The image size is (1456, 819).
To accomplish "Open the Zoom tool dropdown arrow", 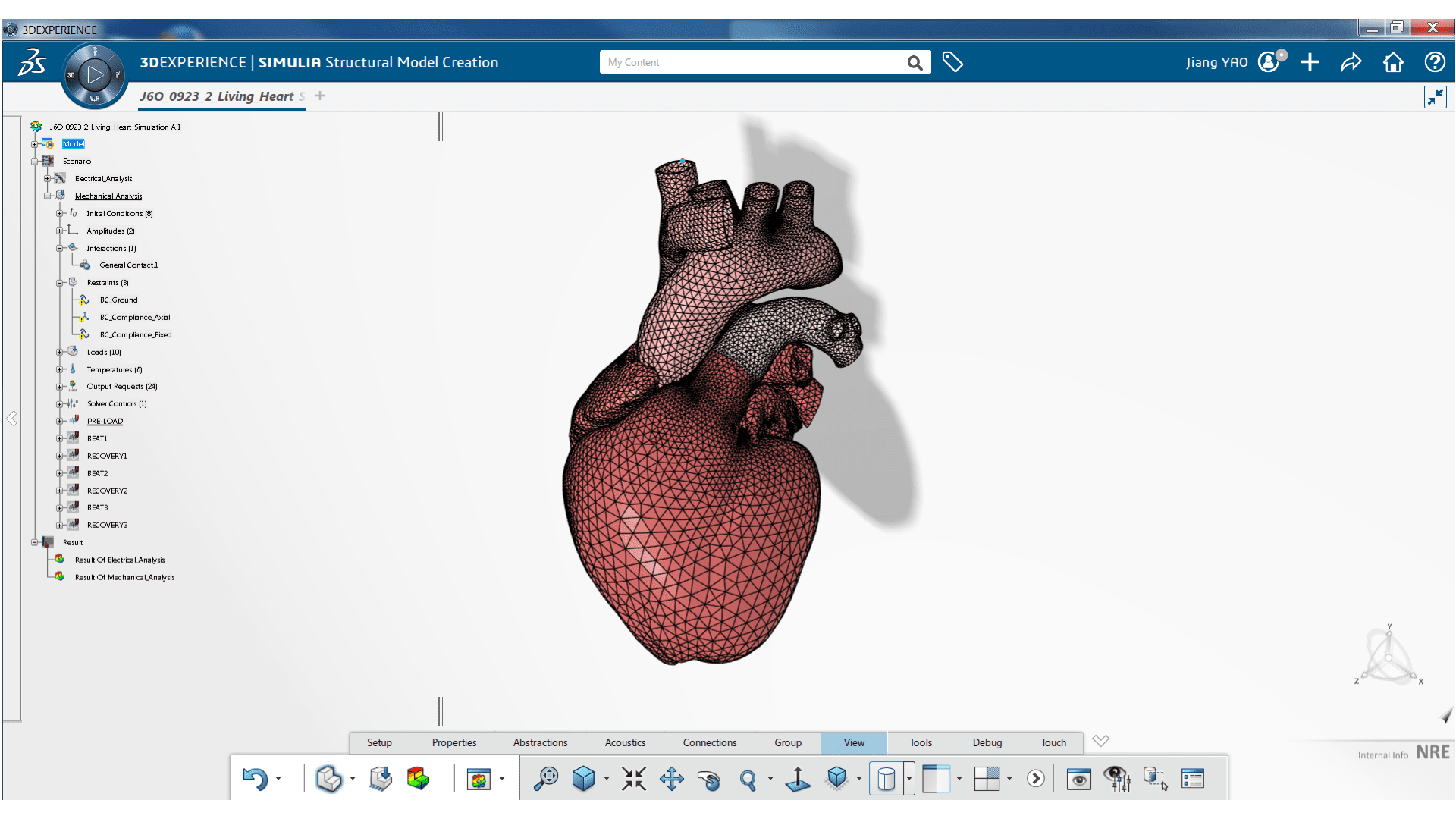I will click(770, 779).
